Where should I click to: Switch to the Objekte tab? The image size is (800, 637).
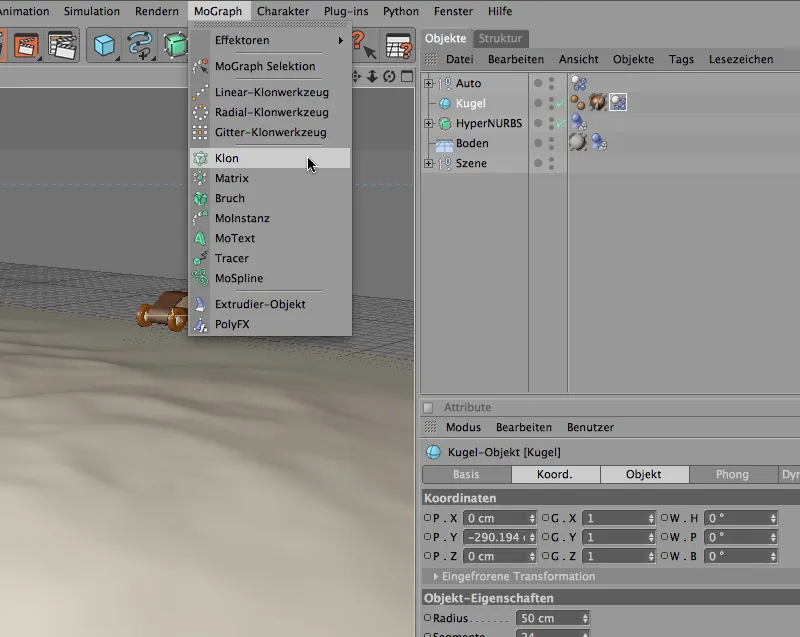445,38
